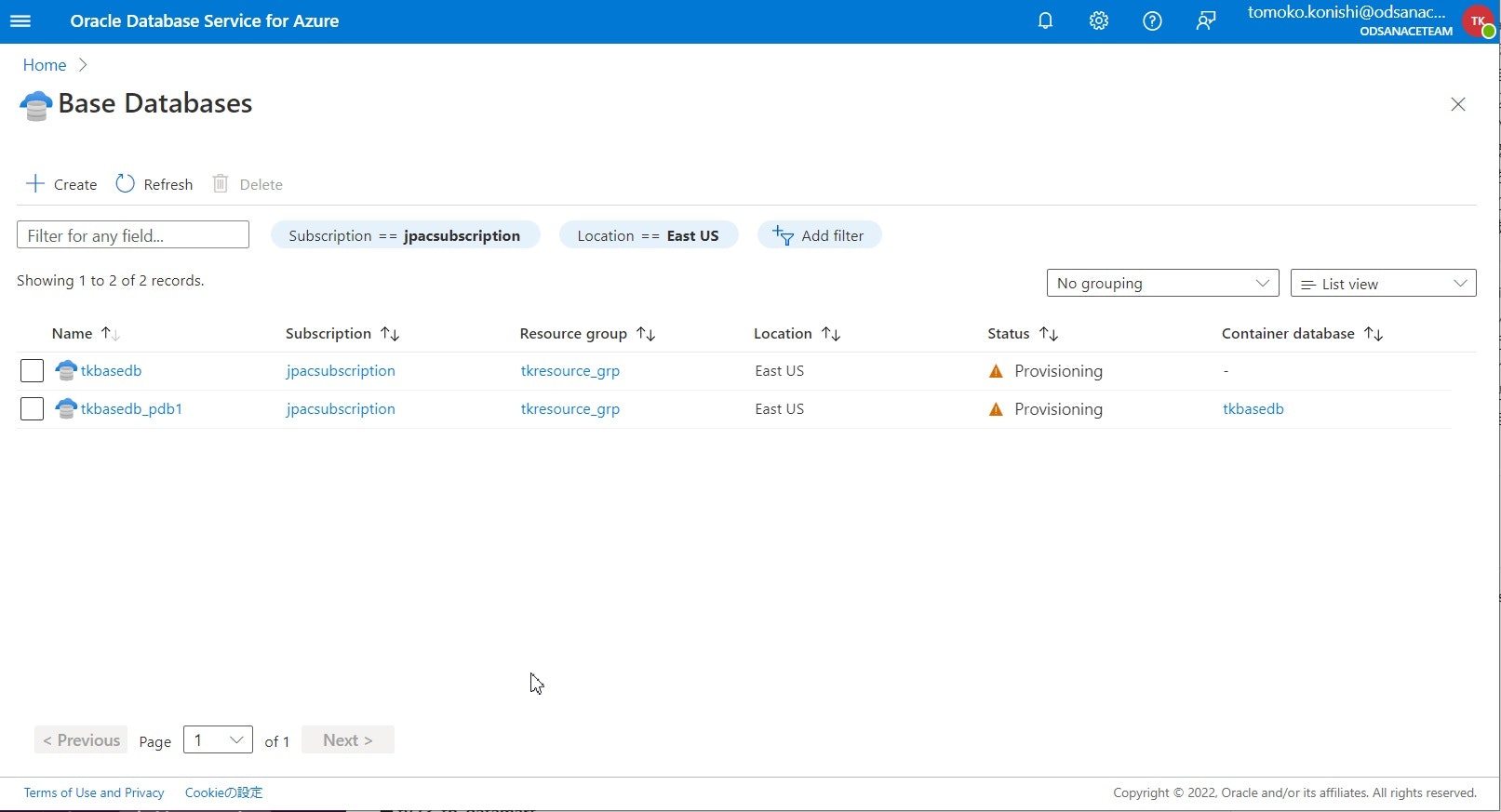Image resolution: width=1501 pixels, height=812 pixels.
Task: Select checkbox for tkbasedb row
Action: pos(32,370)
